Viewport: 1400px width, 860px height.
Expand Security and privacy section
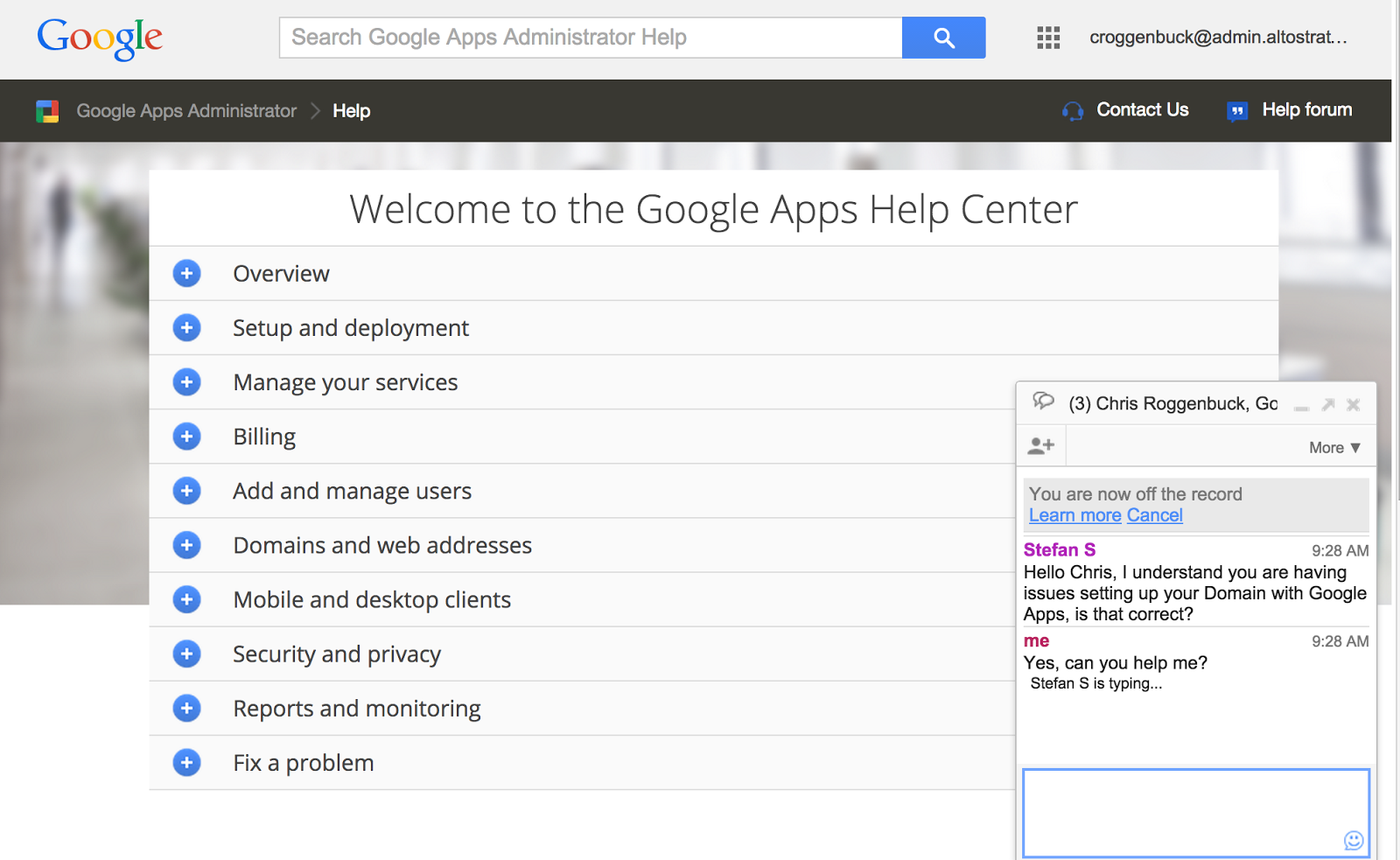coord(186,654)
